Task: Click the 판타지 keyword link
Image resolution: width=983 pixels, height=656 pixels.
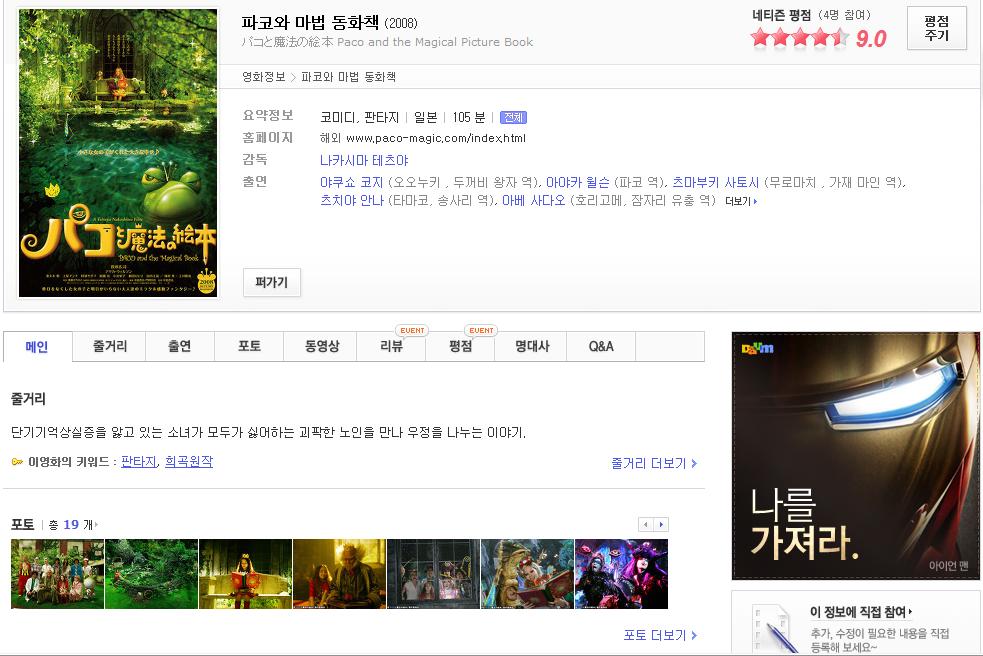Action: click(x=139, y=462)
